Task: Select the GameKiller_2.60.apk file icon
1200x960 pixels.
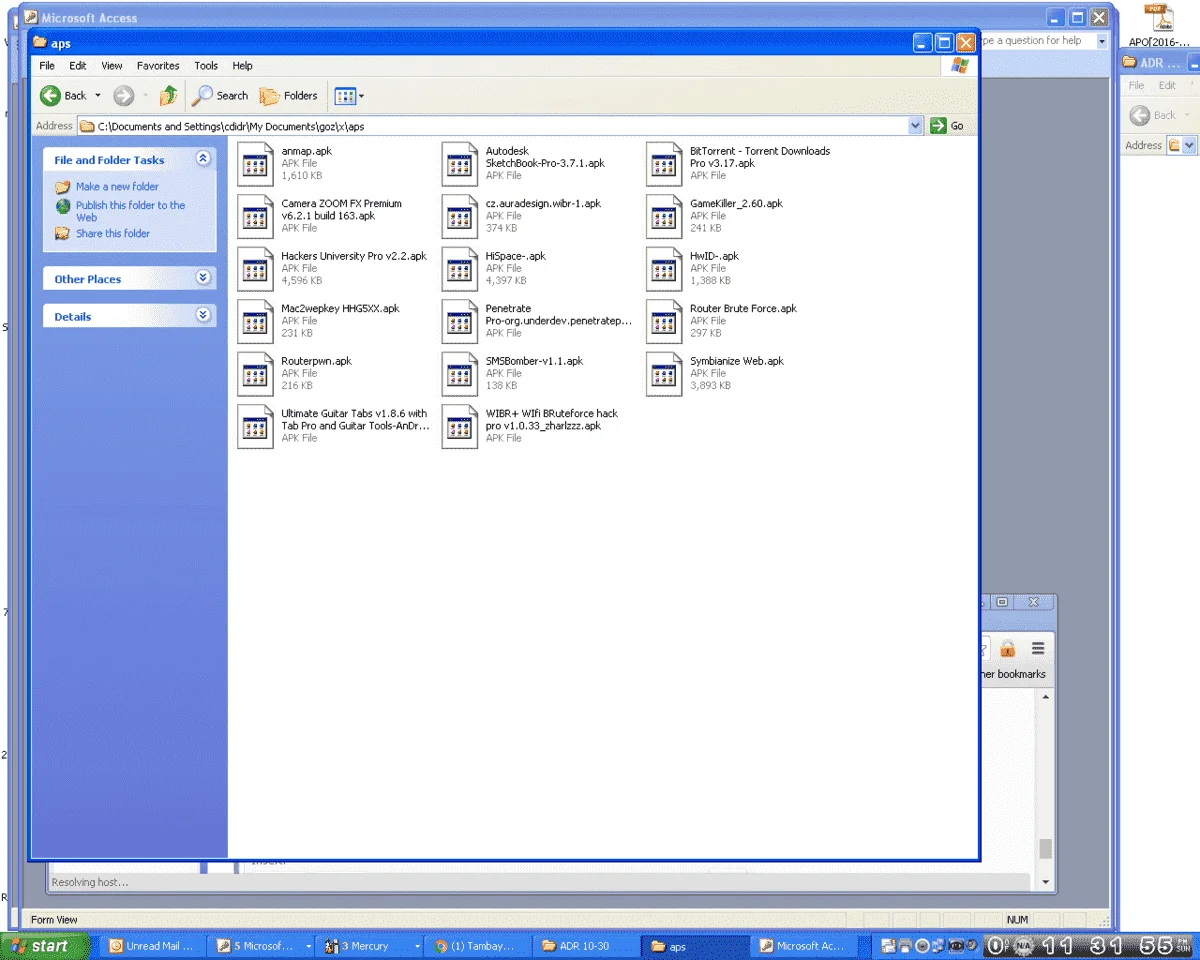Action: pyautogui.click(x=664, y=216)
